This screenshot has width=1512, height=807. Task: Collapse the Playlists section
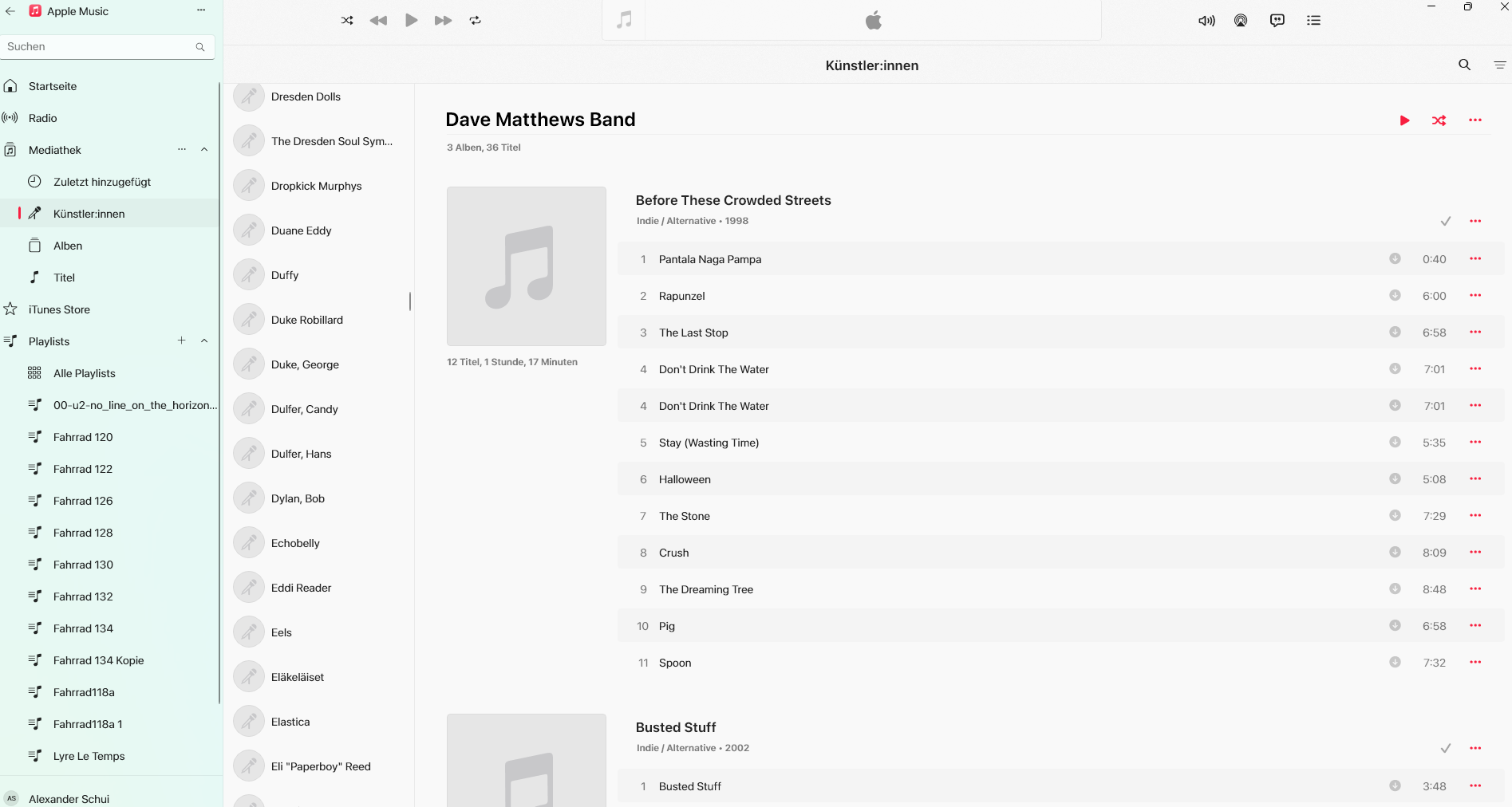(204, 341)
